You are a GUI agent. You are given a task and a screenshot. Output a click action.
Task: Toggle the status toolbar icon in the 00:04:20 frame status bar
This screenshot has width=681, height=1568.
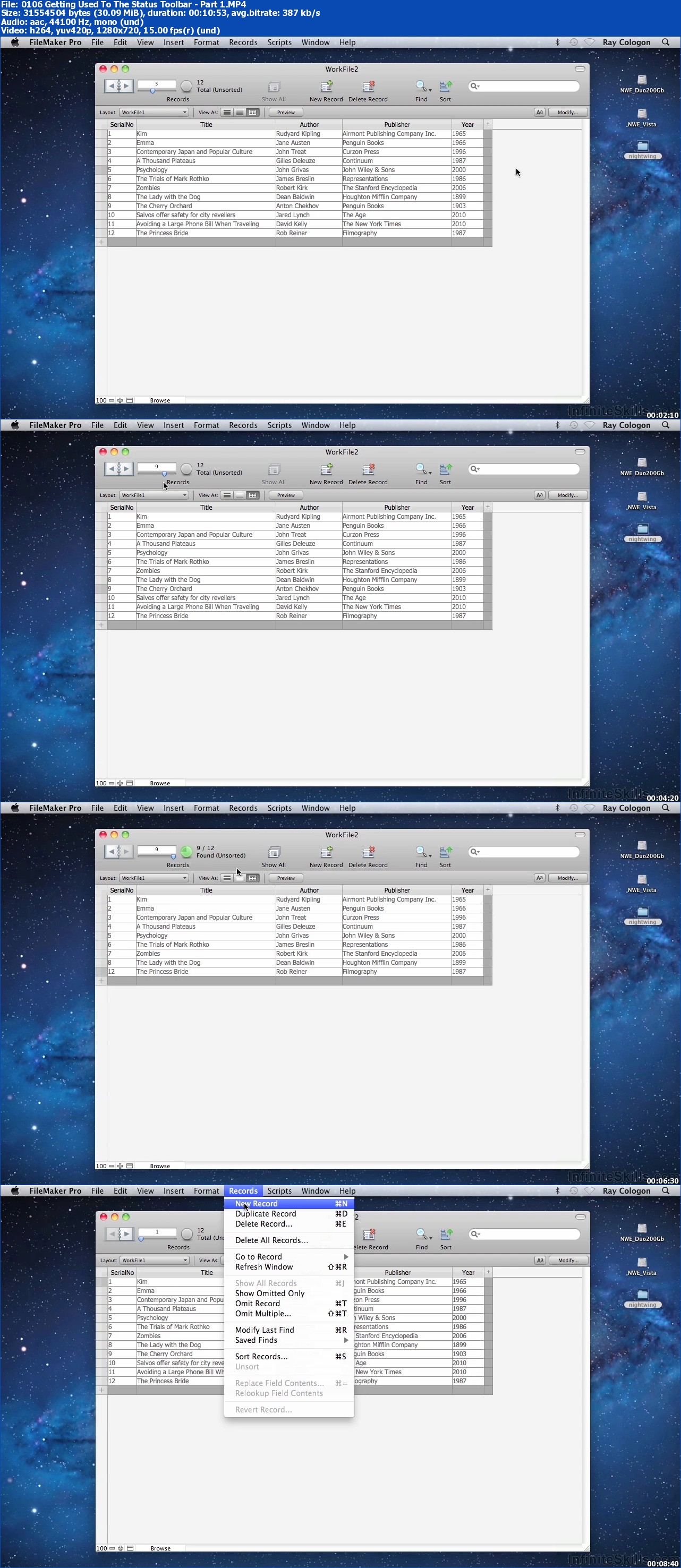pyautogui.click(x=130, y=783)
